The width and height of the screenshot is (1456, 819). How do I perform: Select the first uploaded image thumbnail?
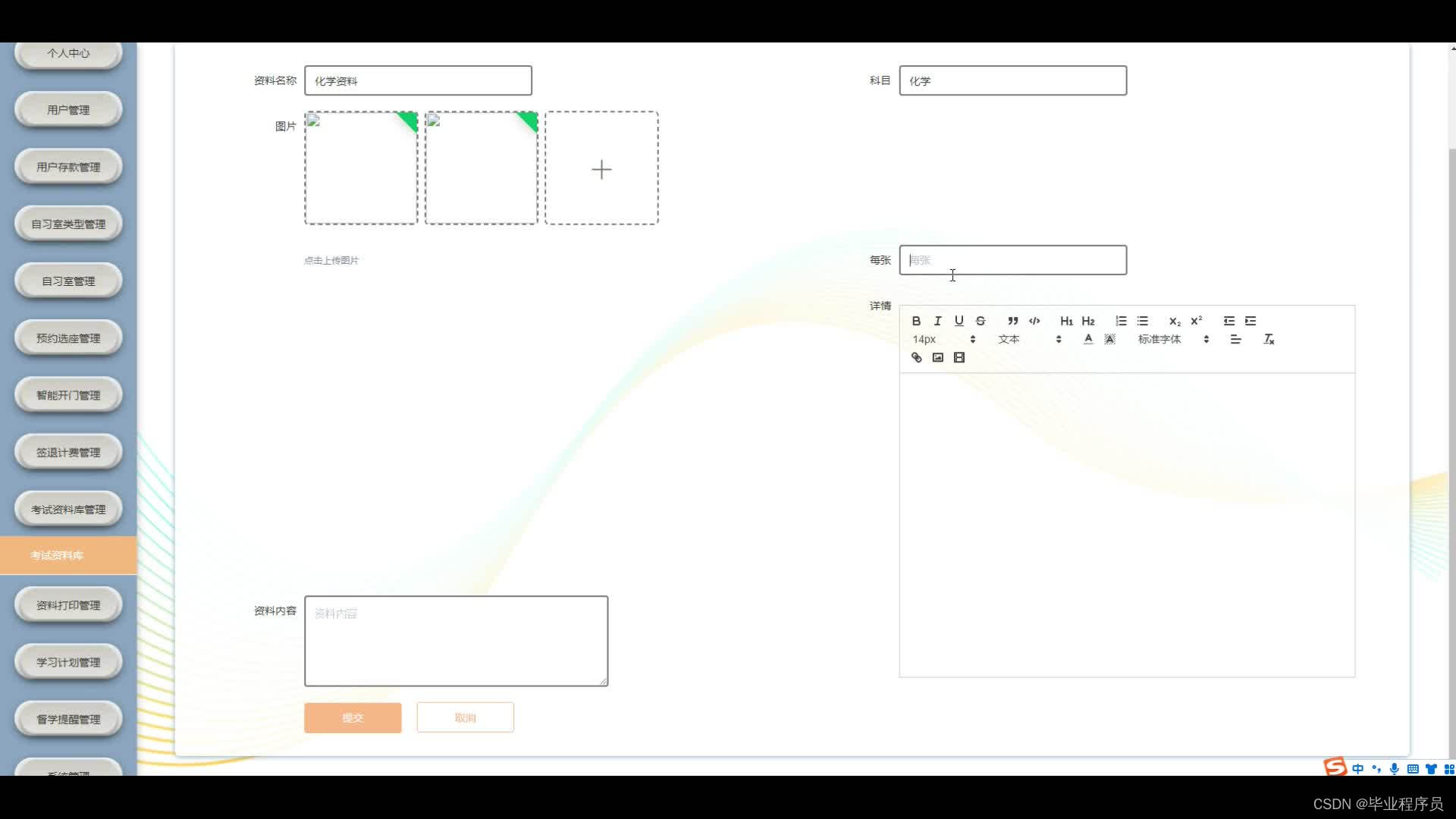pyautogui.click(x=361, y=168)
